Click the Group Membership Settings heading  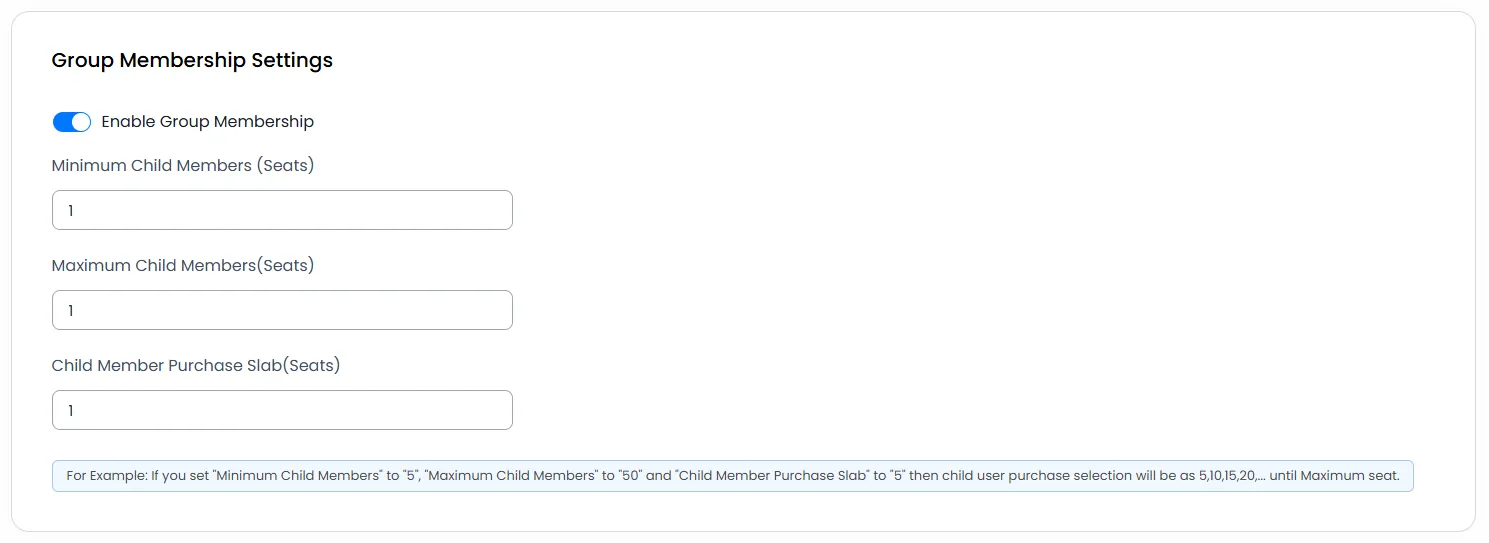[x=192, y=60]
